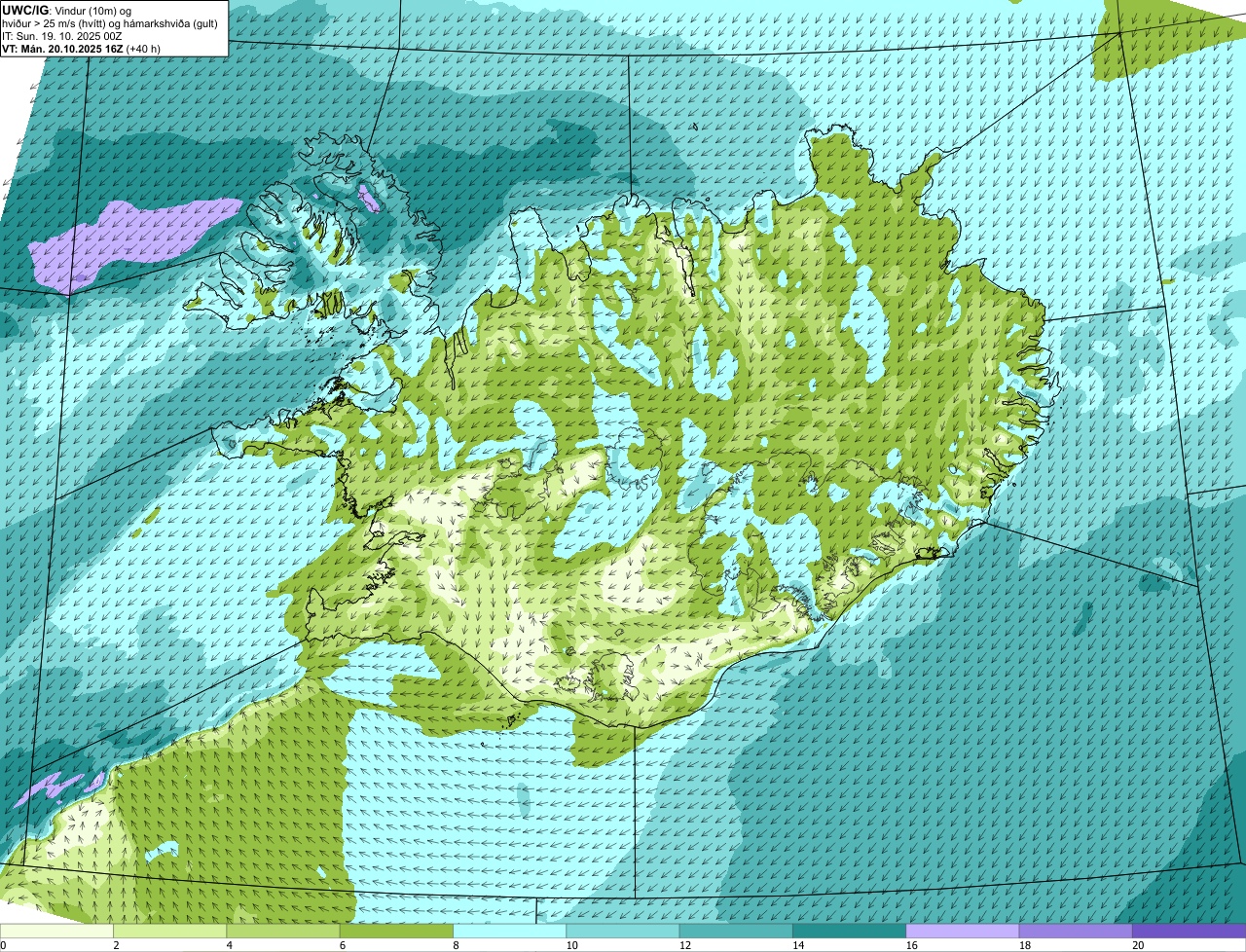Click the "VT: Mán. 20.10.2025 16Z" valid time
The width and height of the screenshot is (1246, 952).
tap(62, 49)
